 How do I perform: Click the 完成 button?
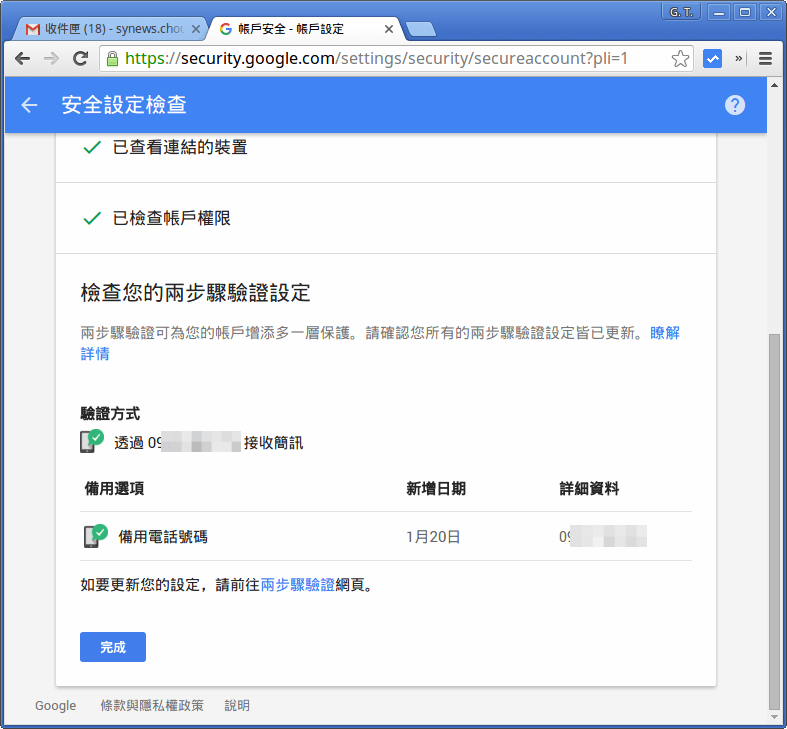pyautogui.click(x=113, y=647)
